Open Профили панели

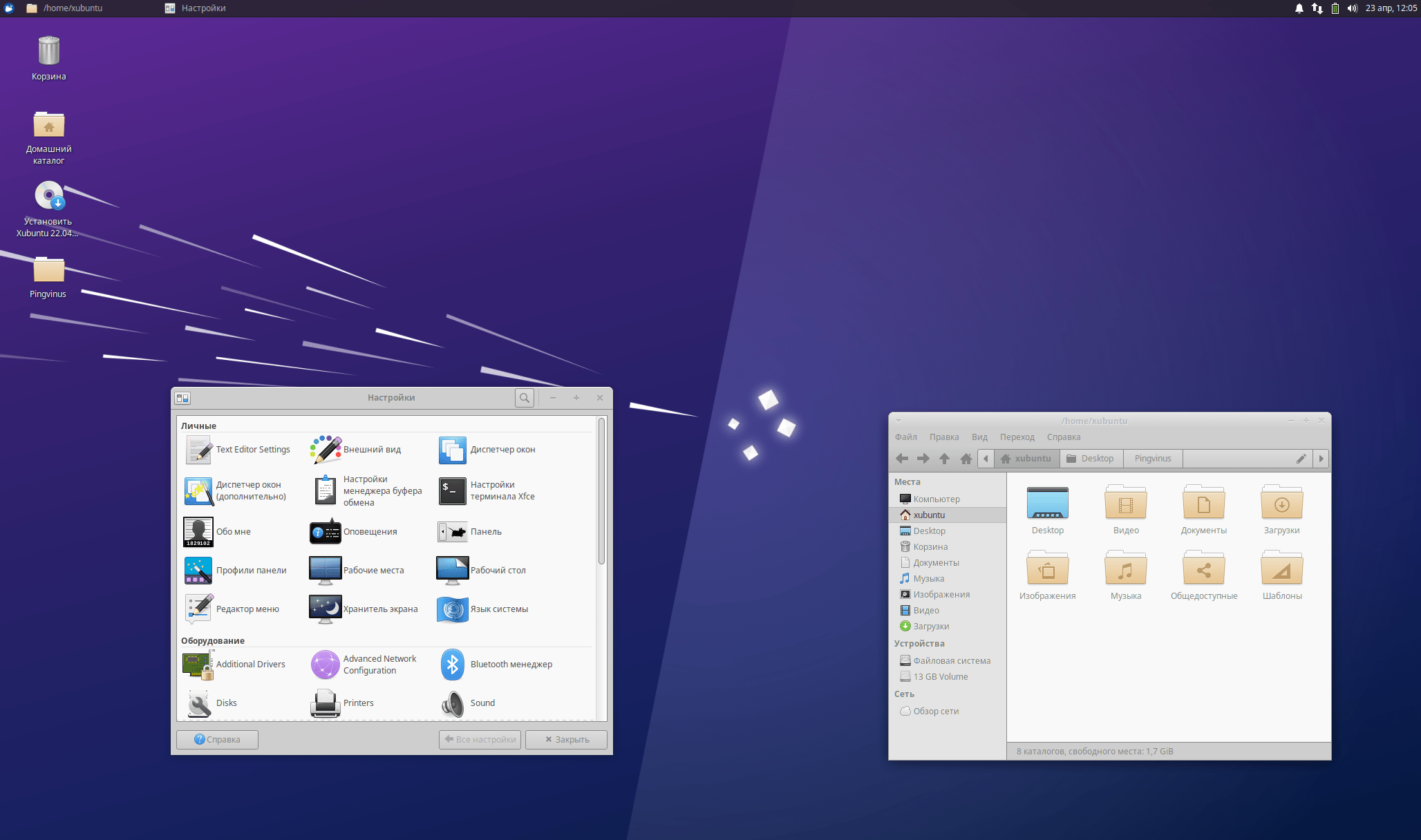(x=236, y=571)
